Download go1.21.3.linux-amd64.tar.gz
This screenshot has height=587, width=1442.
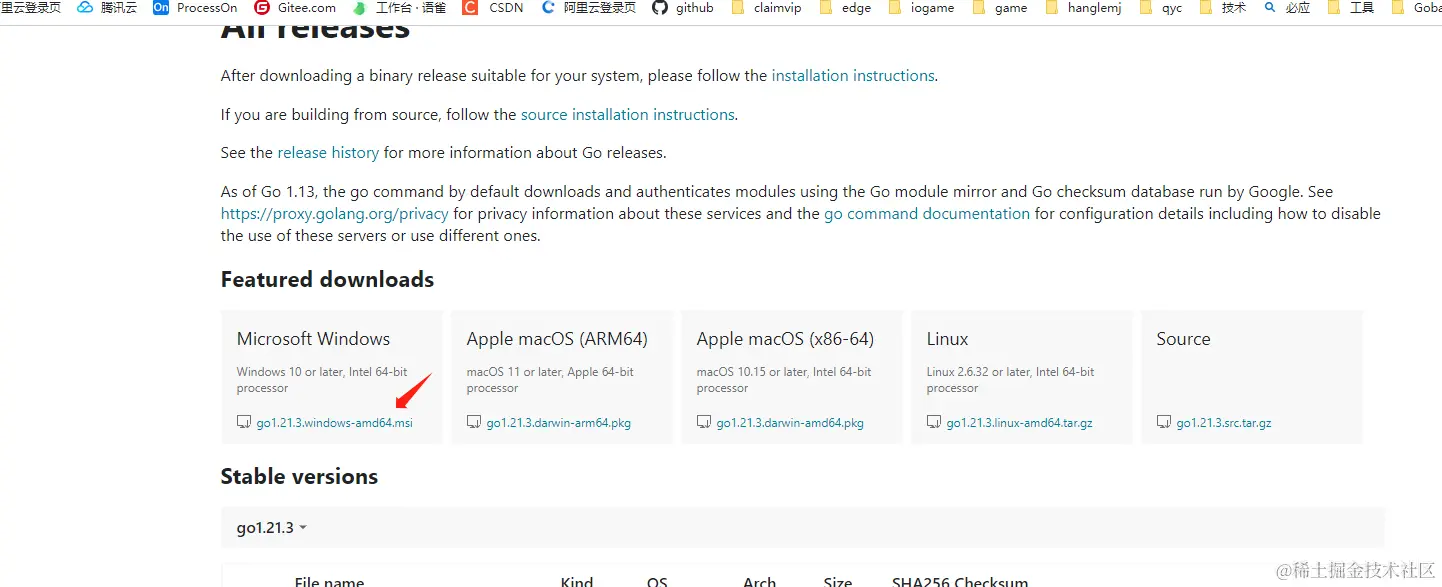(x=1020, y=423)
